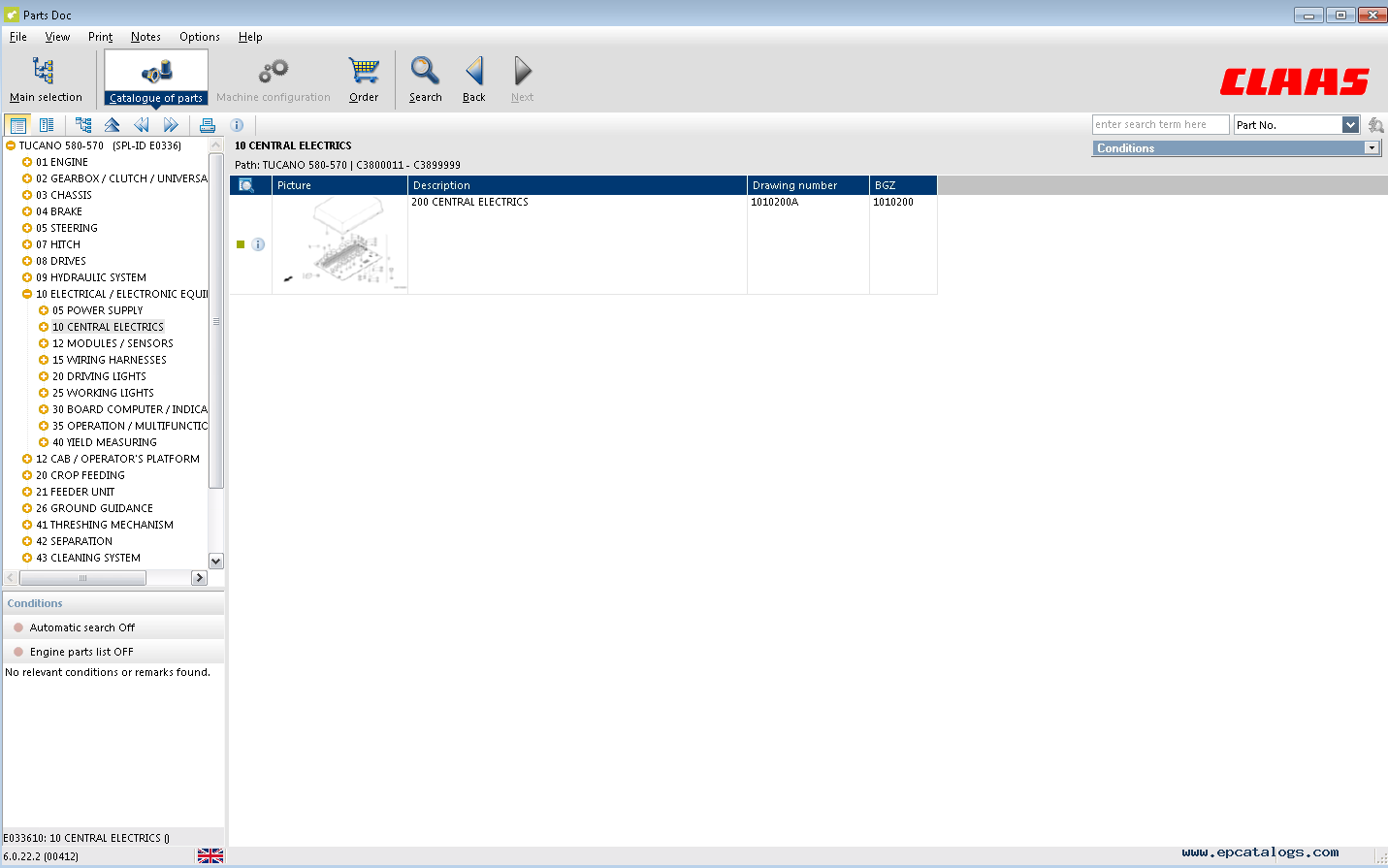Viewport: 1388px width, 868px height.
Task: Select 25 WORKING LIGHTS tree item
Action: click(103, 393)
